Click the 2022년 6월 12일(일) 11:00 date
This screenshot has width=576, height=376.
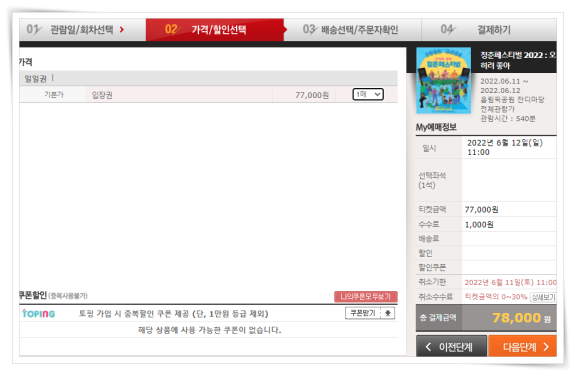point(505,147)
